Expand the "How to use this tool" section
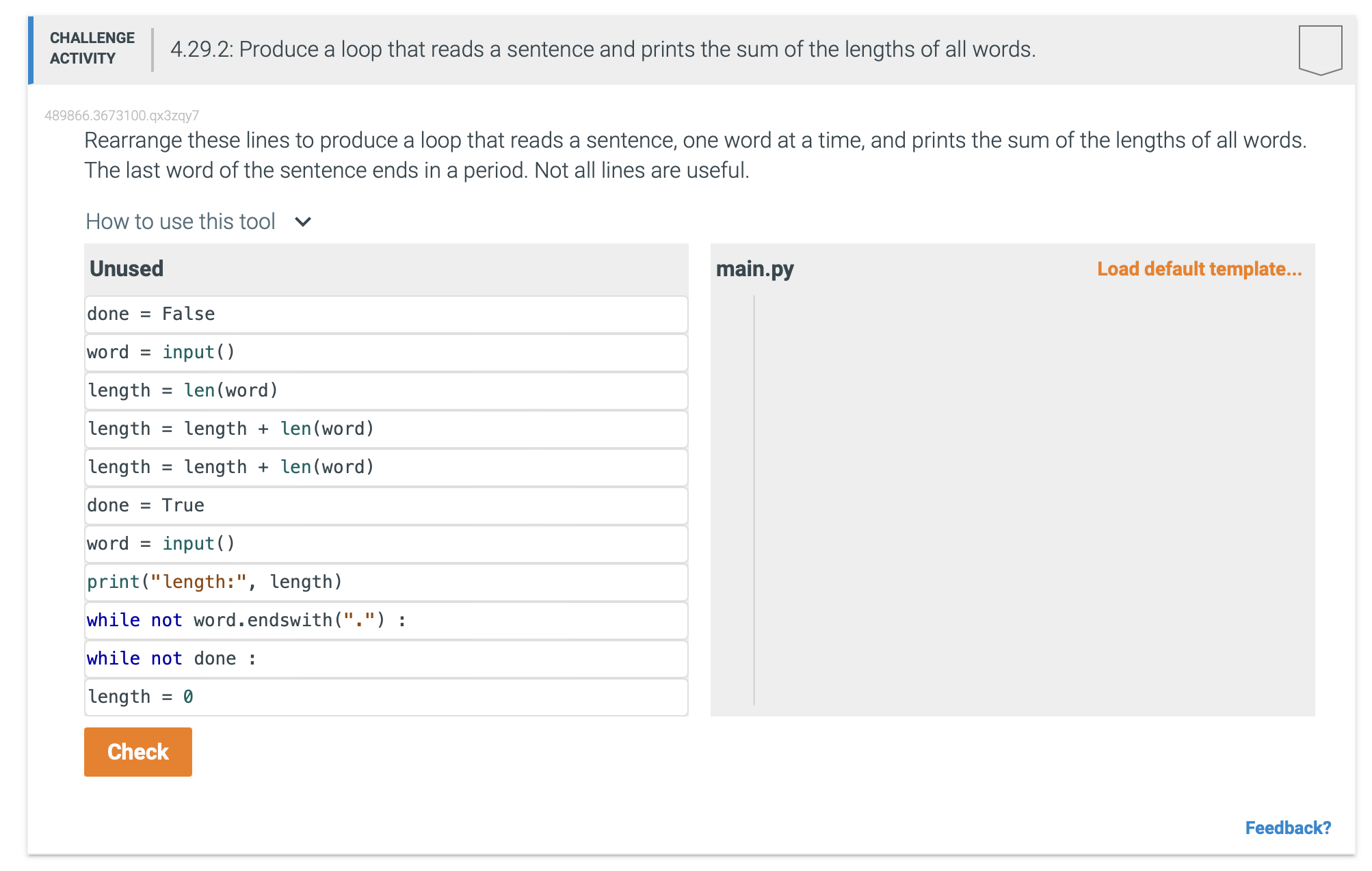 point(181,221)
